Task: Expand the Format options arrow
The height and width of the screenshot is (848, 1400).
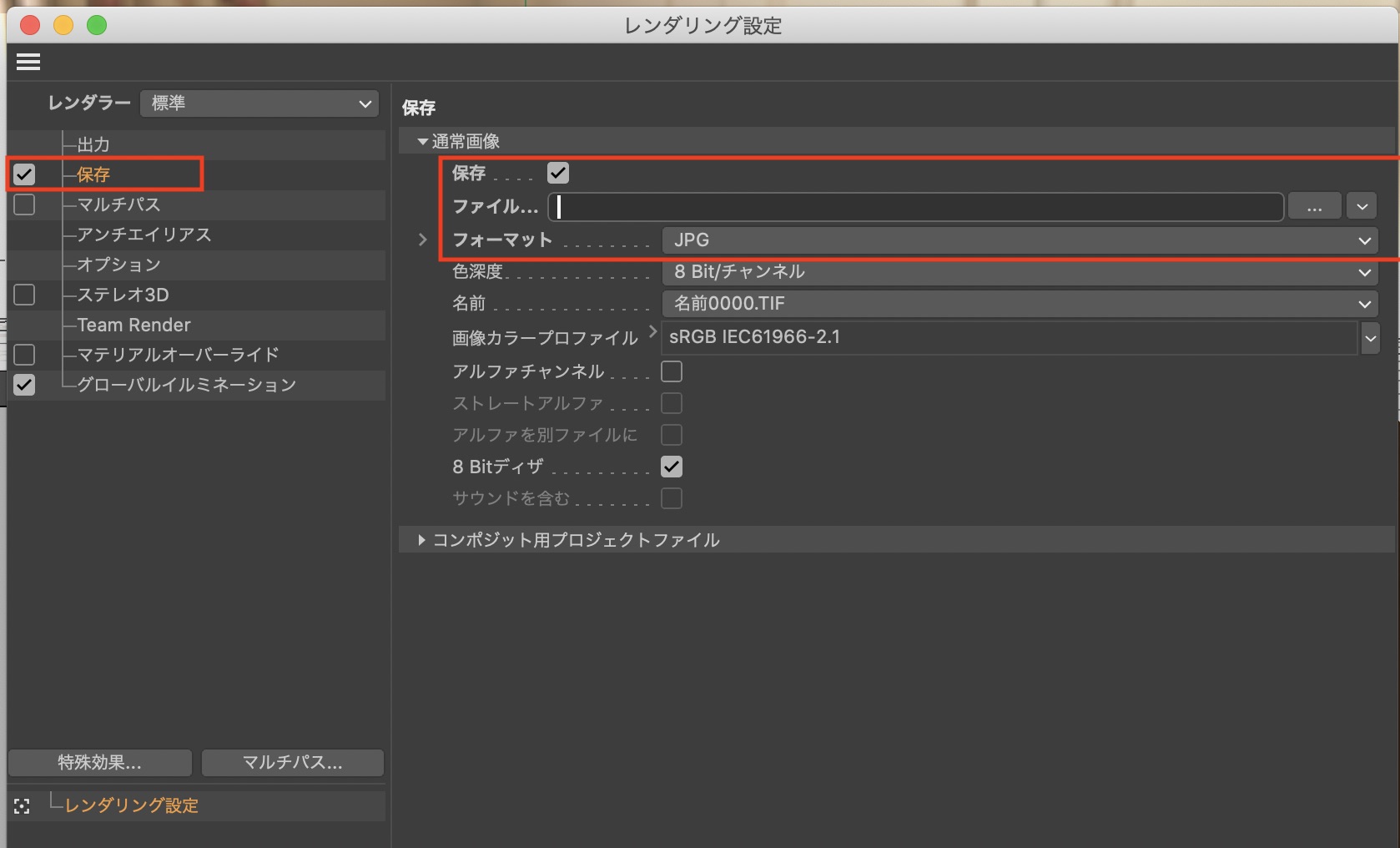Action: coord(423,240)
